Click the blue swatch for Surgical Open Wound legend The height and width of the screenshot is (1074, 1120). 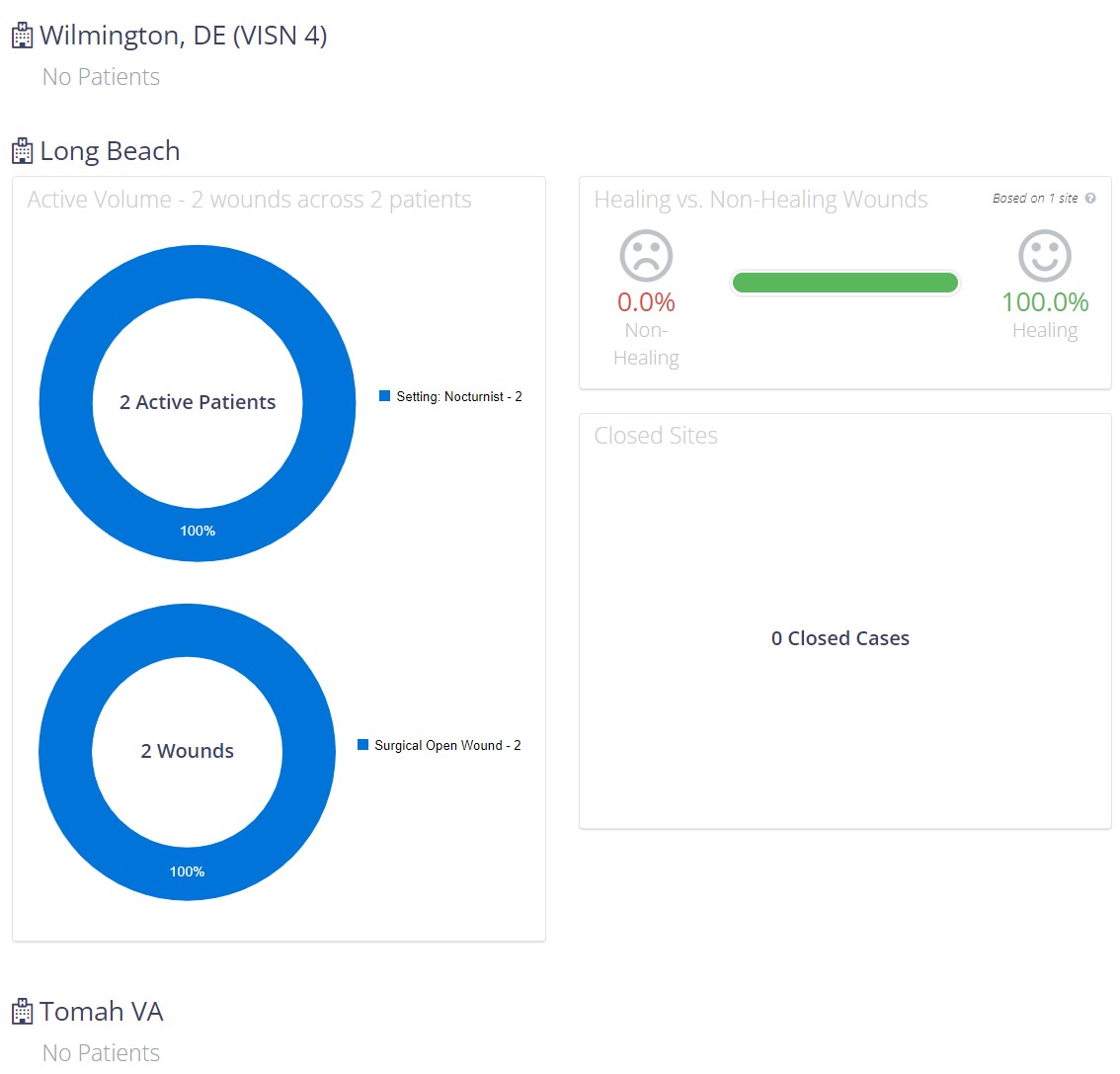tap(362, 745)
